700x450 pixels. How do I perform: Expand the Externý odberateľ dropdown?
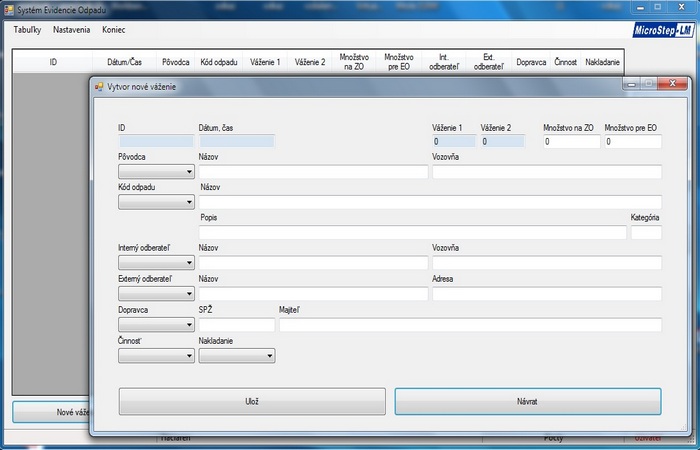(156, 293)
